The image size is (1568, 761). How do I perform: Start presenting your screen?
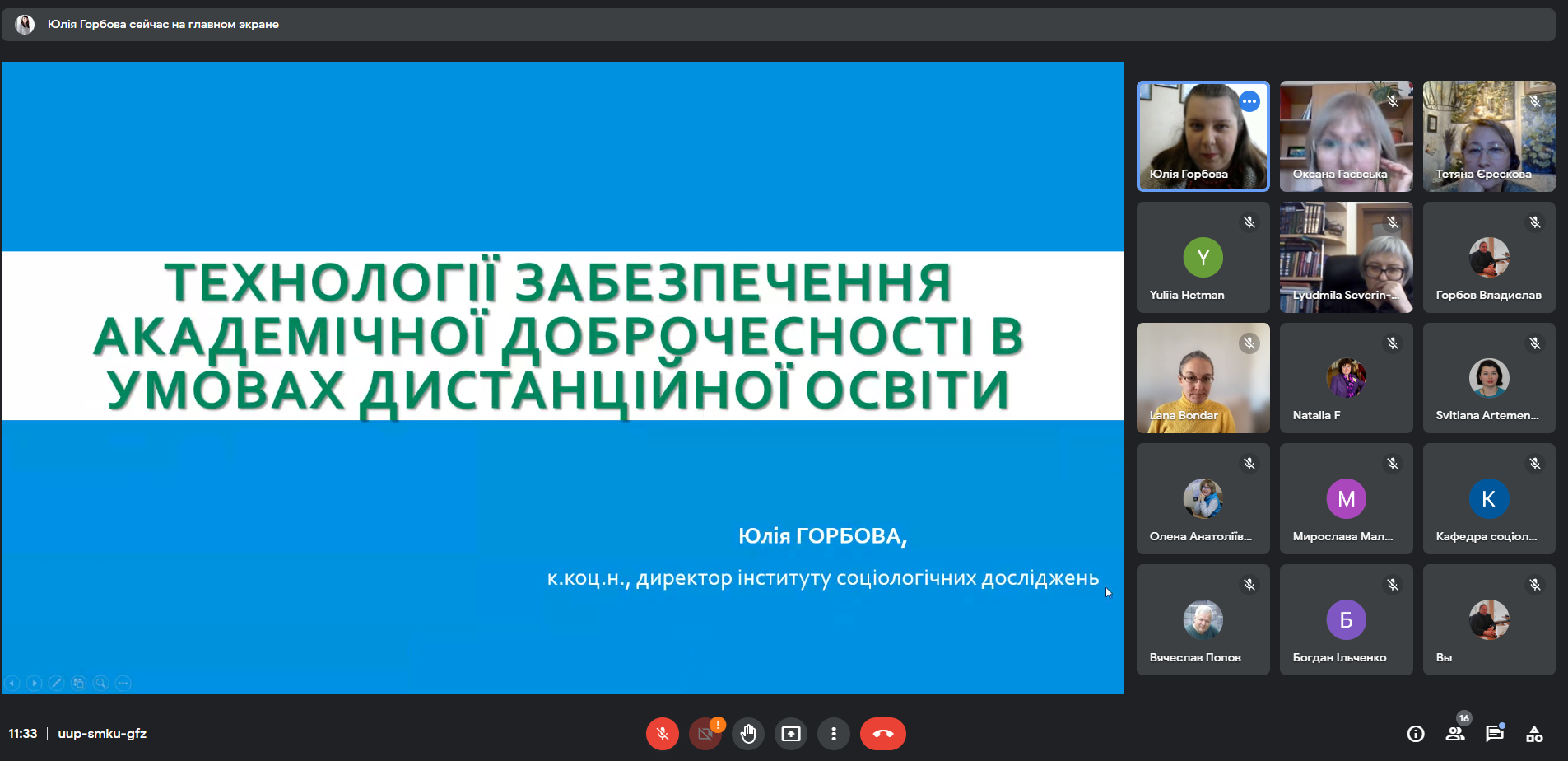790,734
